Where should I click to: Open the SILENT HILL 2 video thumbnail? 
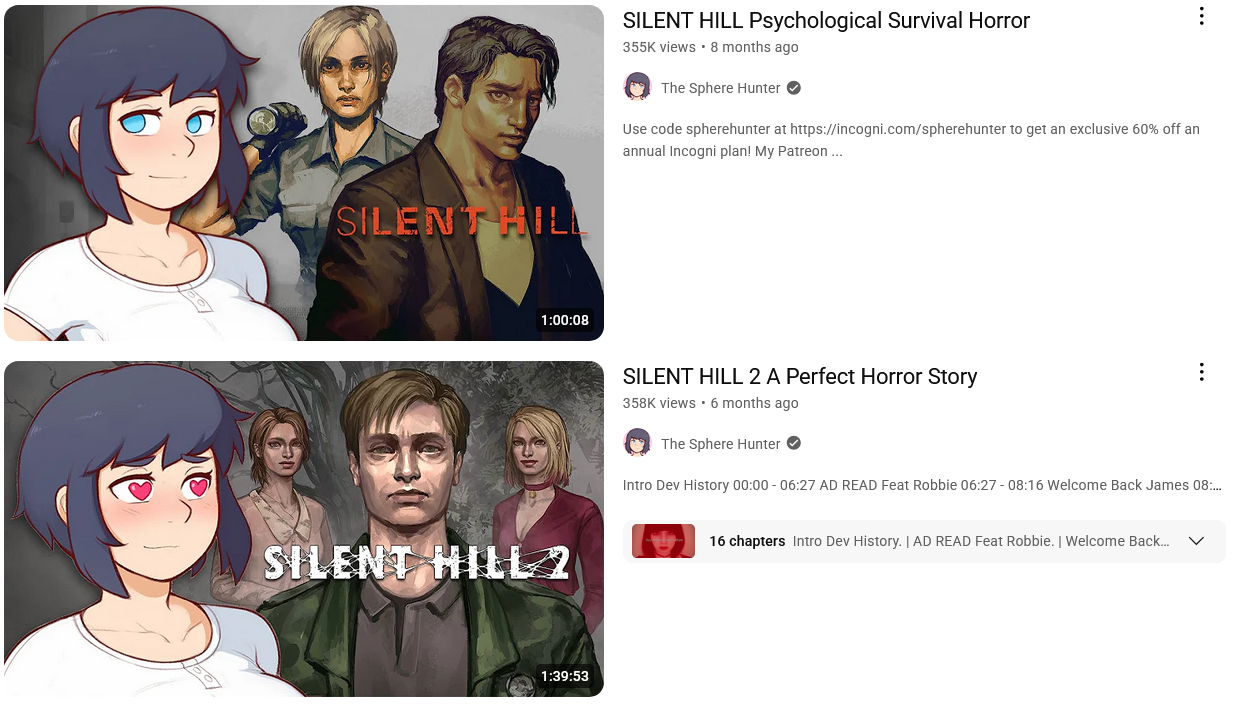[x=304, y=529]
